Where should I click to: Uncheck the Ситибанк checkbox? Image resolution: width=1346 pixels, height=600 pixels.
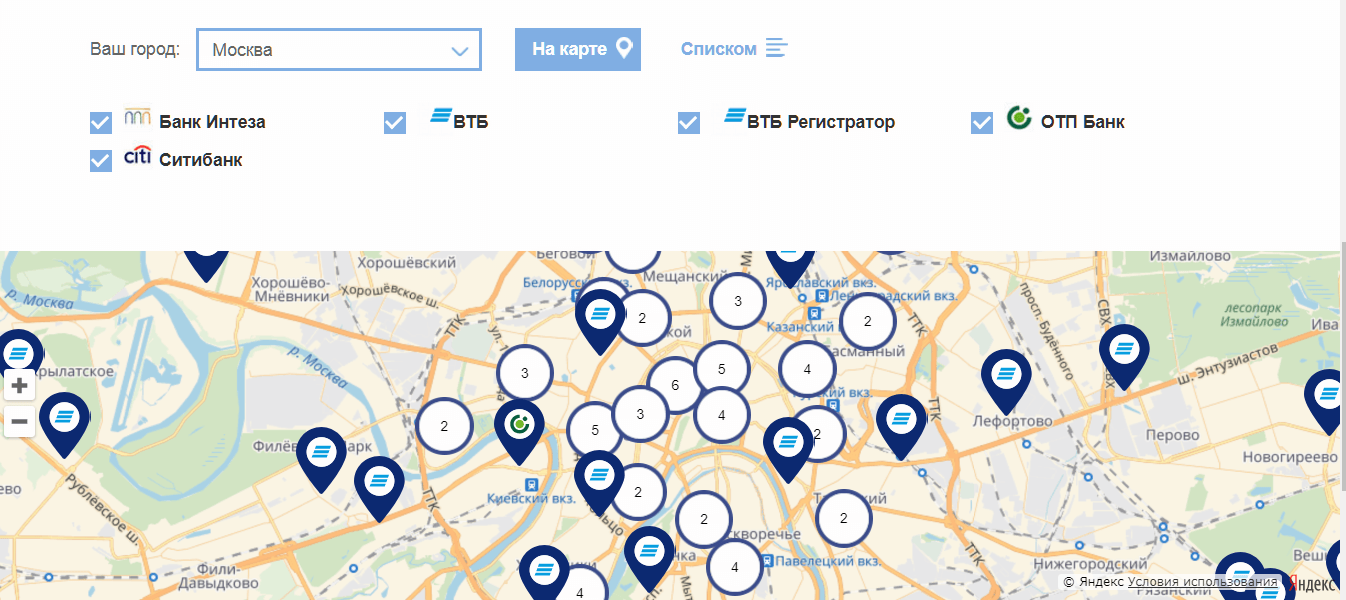coord(101,161)
